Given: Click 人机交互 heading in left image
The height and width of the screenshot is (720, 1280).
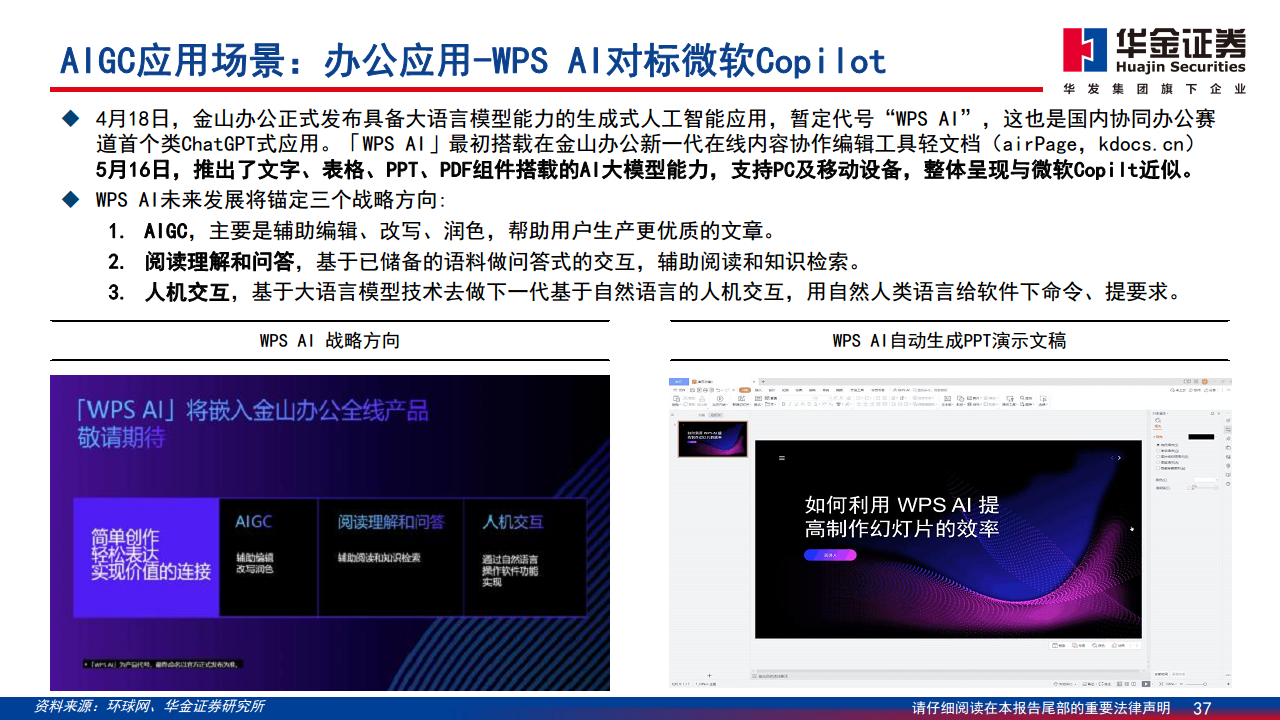Looking at the screenshot, I should point(513,521).
